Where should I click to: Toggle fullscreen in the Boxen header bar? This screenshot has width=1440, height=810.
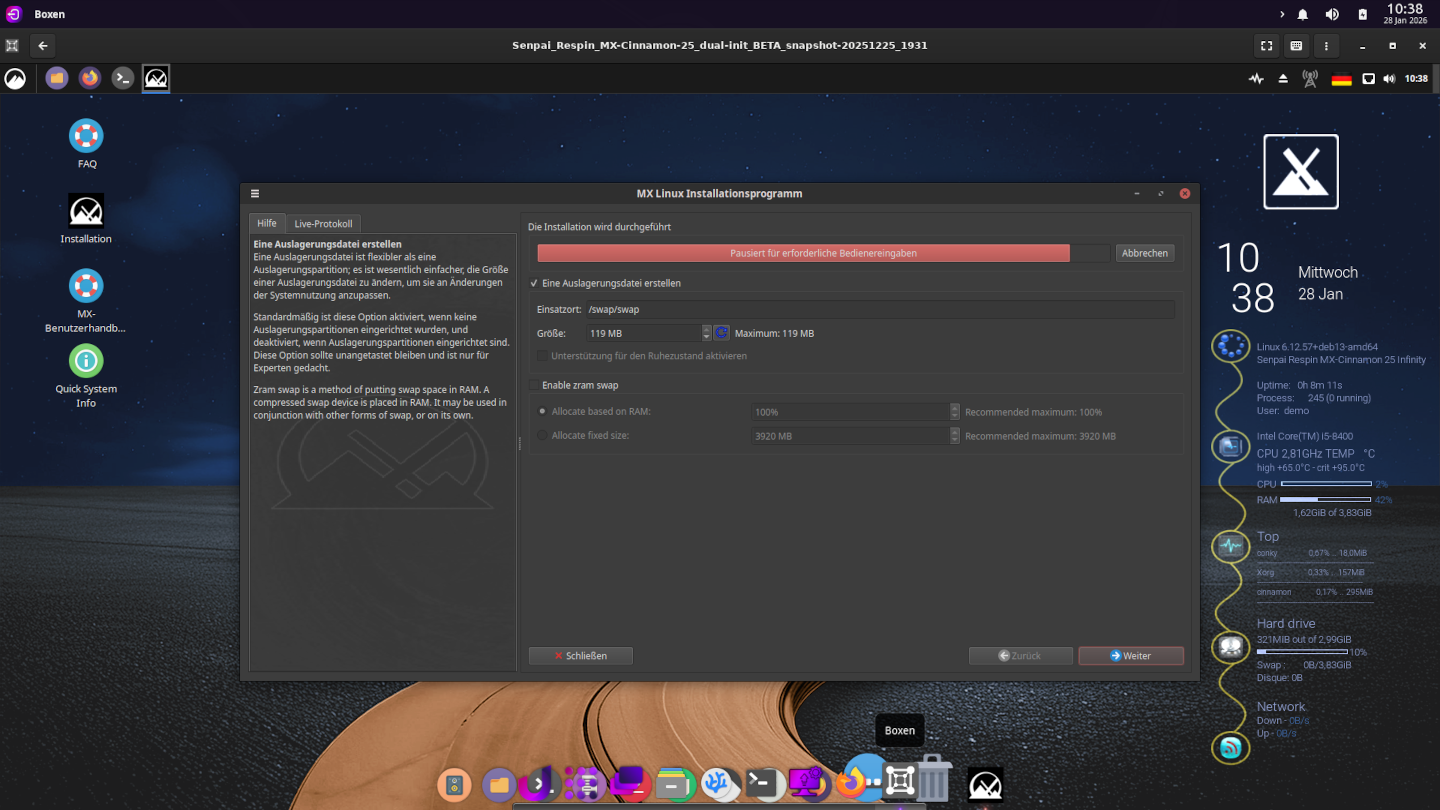[1266, 46]
